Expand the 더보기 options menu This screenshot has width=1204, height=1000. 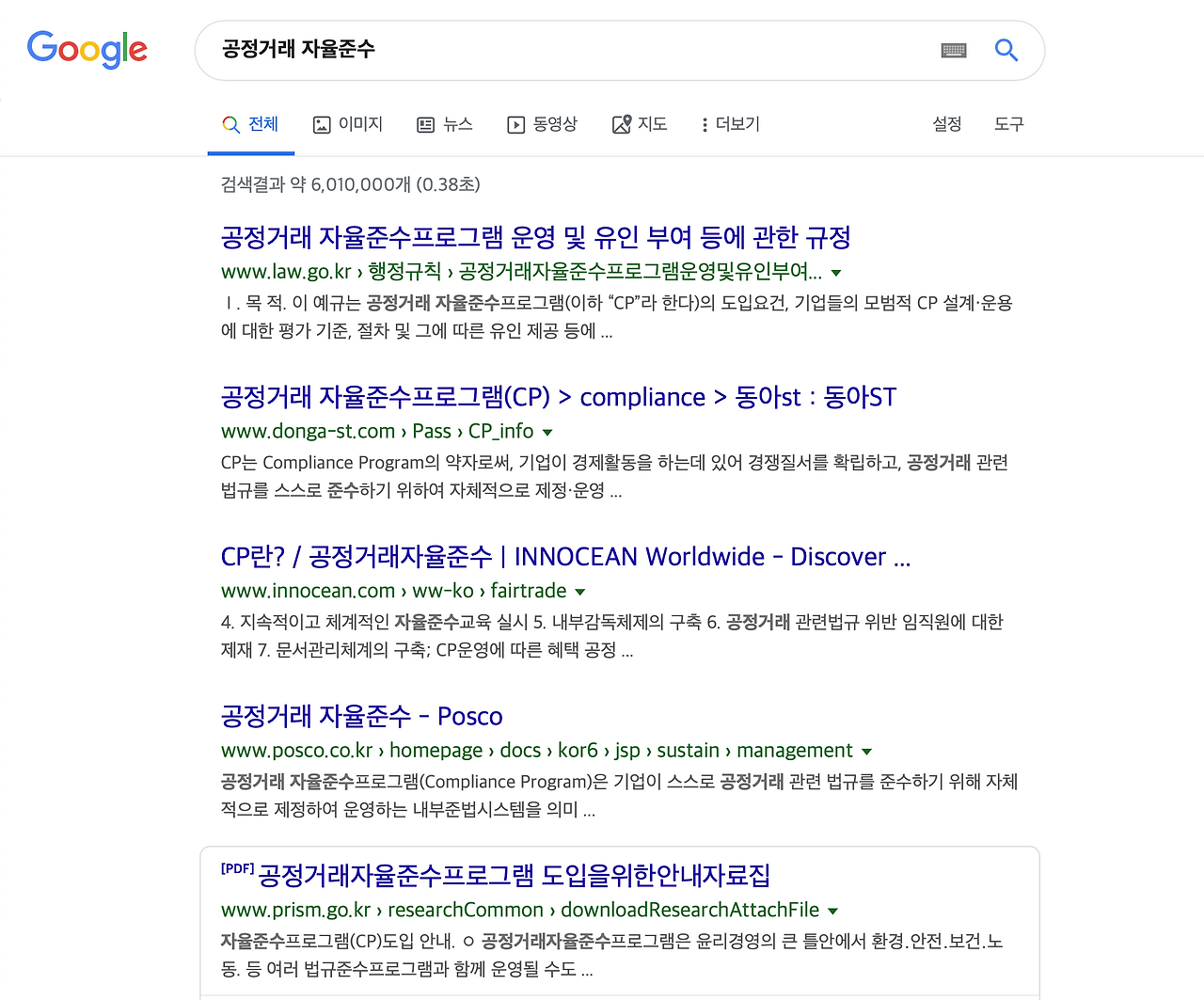click(729, 123)
